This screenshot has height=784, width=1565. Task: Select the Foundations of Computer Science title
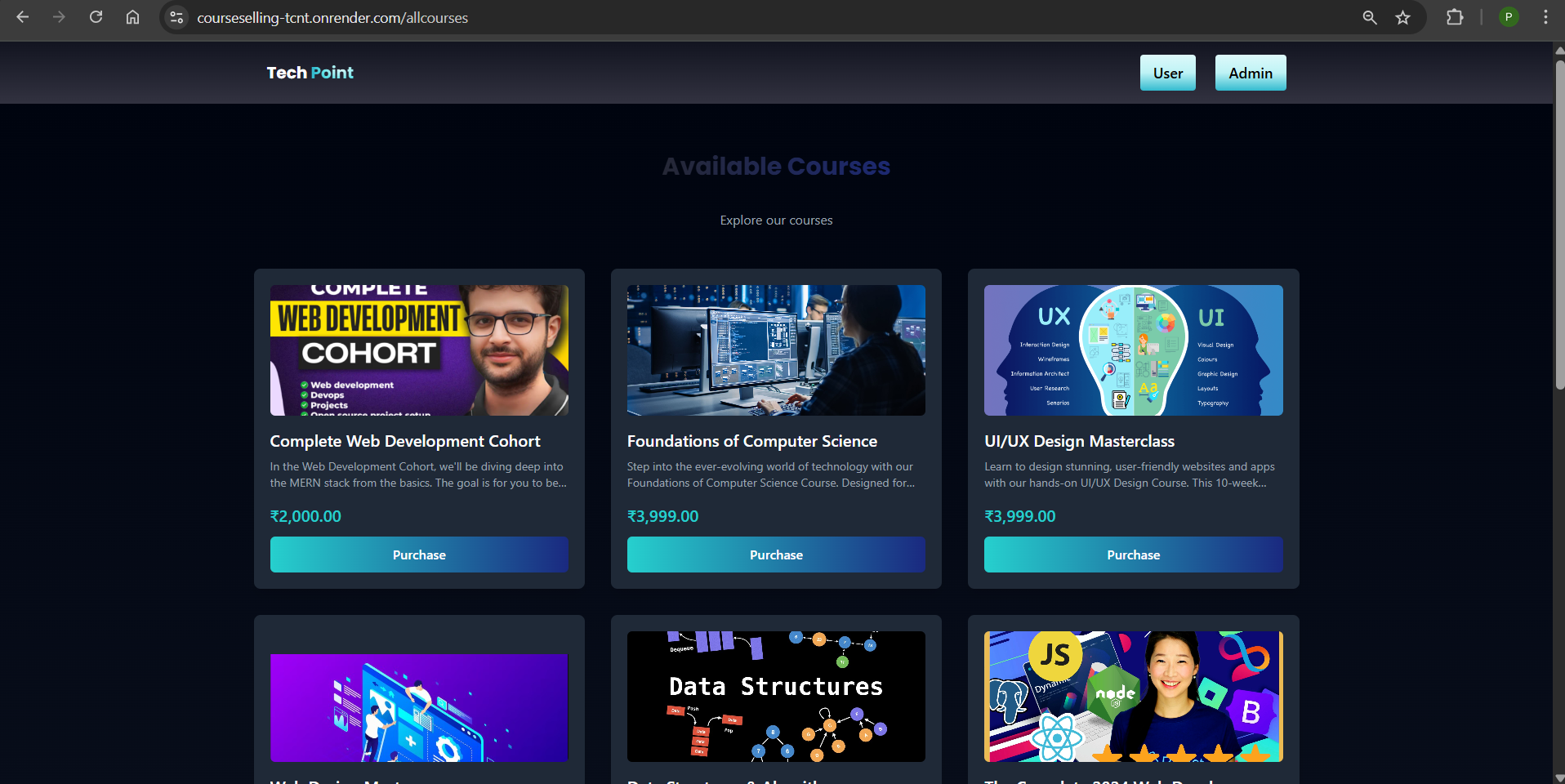pyautogui.click(x=752, y=441)
